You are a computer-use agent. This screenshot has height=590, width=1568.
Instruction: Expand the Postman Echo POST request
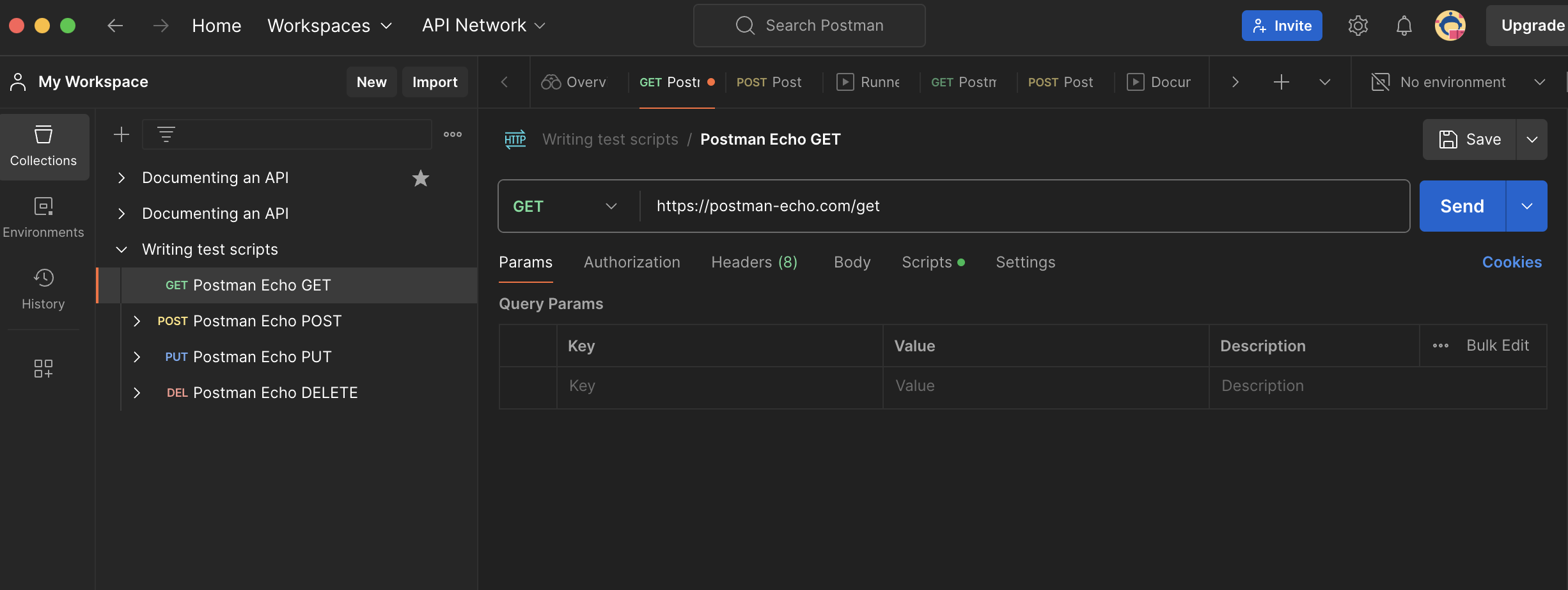pyautogui.click(x=136, y=321)
